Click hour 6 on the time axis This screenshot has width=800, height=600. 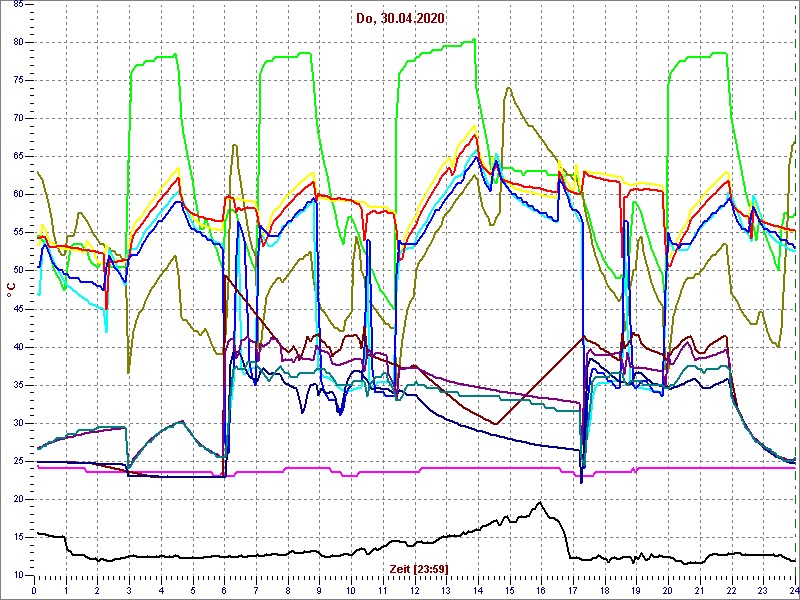tap(224, 592)
